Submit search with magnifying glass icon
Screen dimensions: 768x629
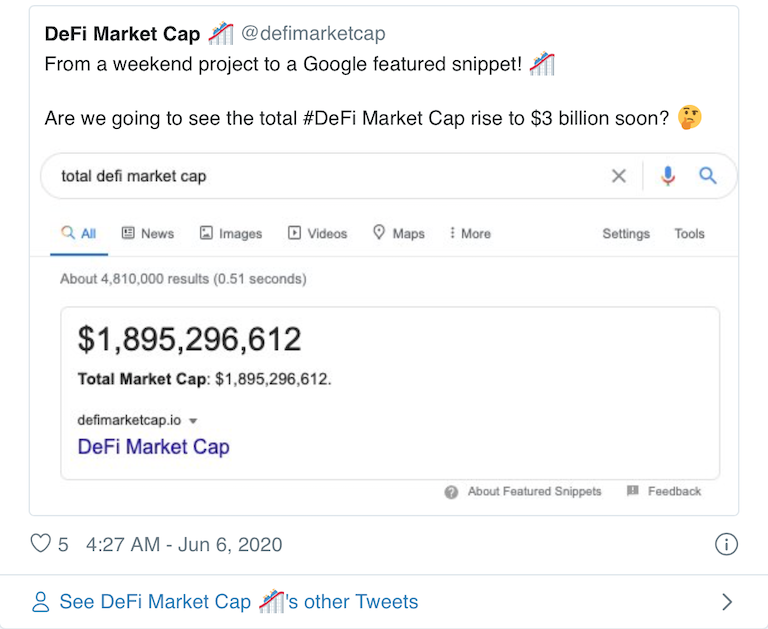[708, 175]
